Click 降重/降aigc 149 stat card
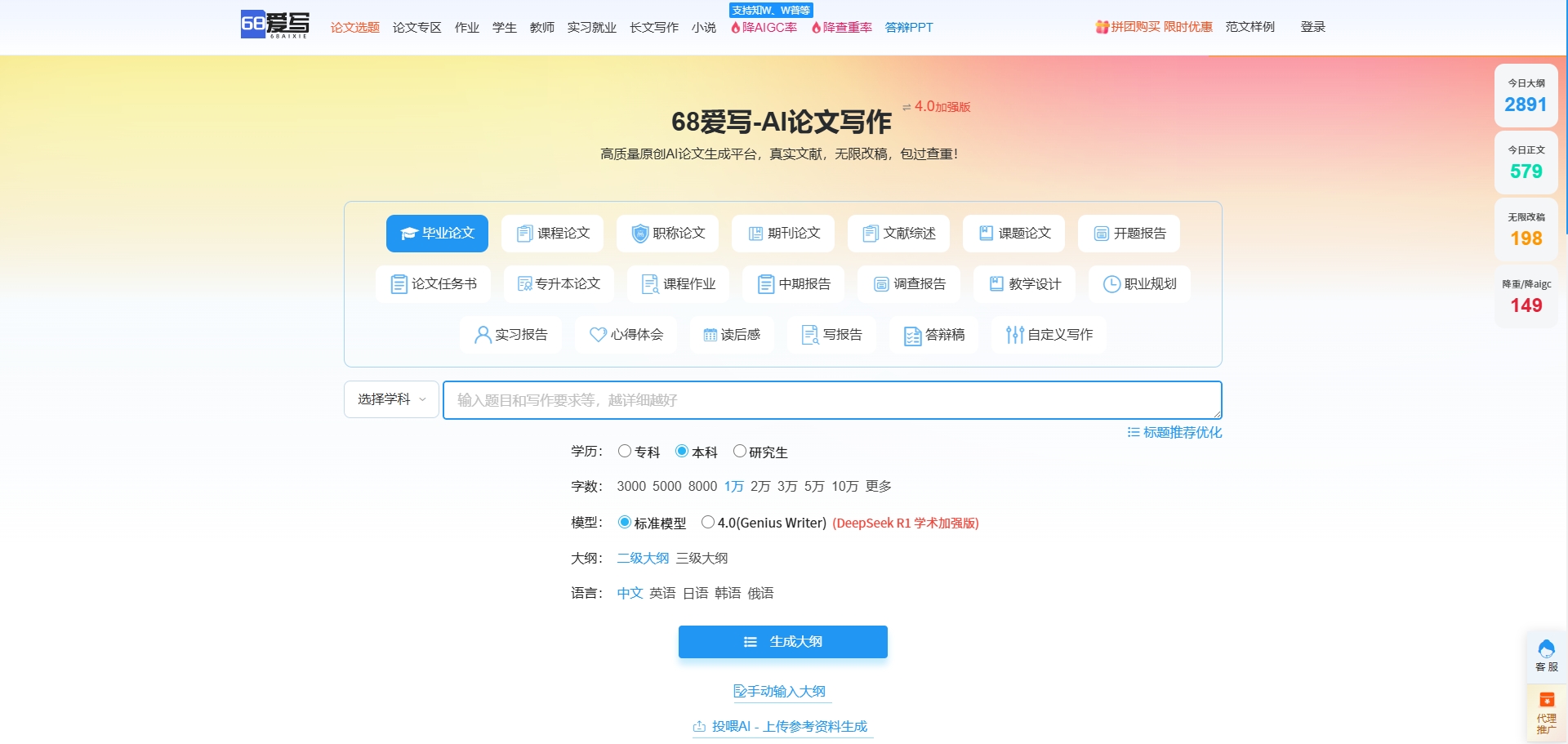Screen dimensions: 1568x744 [x=1526, y=296]
